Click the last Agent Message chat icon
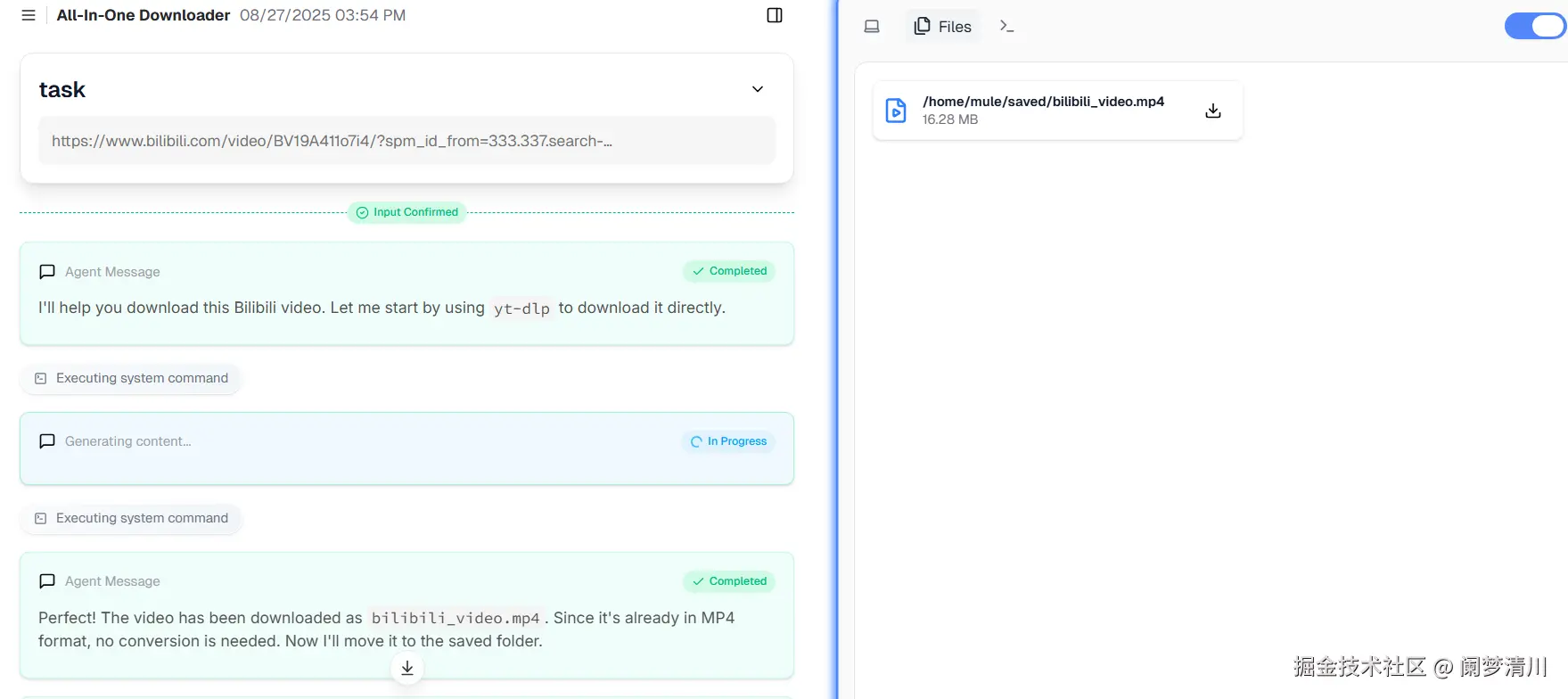1568x699 pixels. point(47,581)
